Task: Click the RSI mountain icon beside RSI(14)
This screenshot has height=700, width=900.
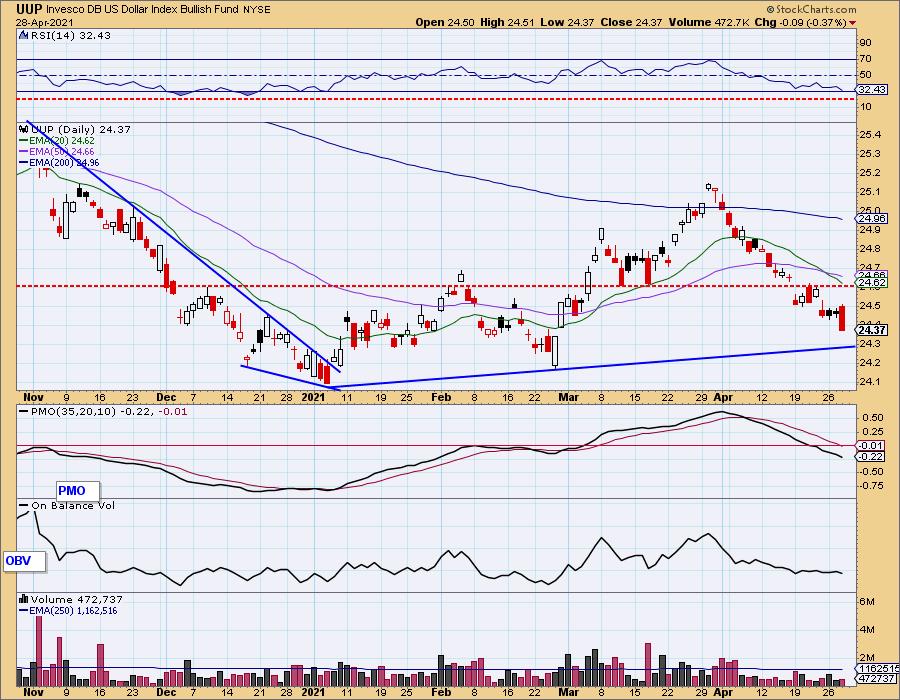Action: [23, 35]
